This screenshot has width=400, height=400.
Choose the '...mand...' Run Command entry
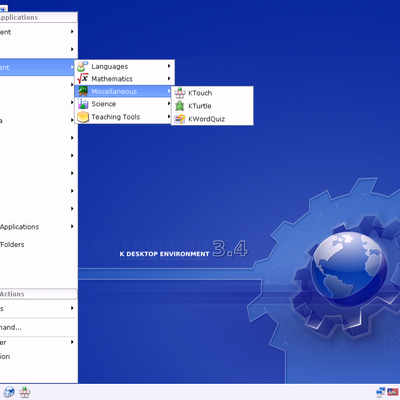[39, 327]
